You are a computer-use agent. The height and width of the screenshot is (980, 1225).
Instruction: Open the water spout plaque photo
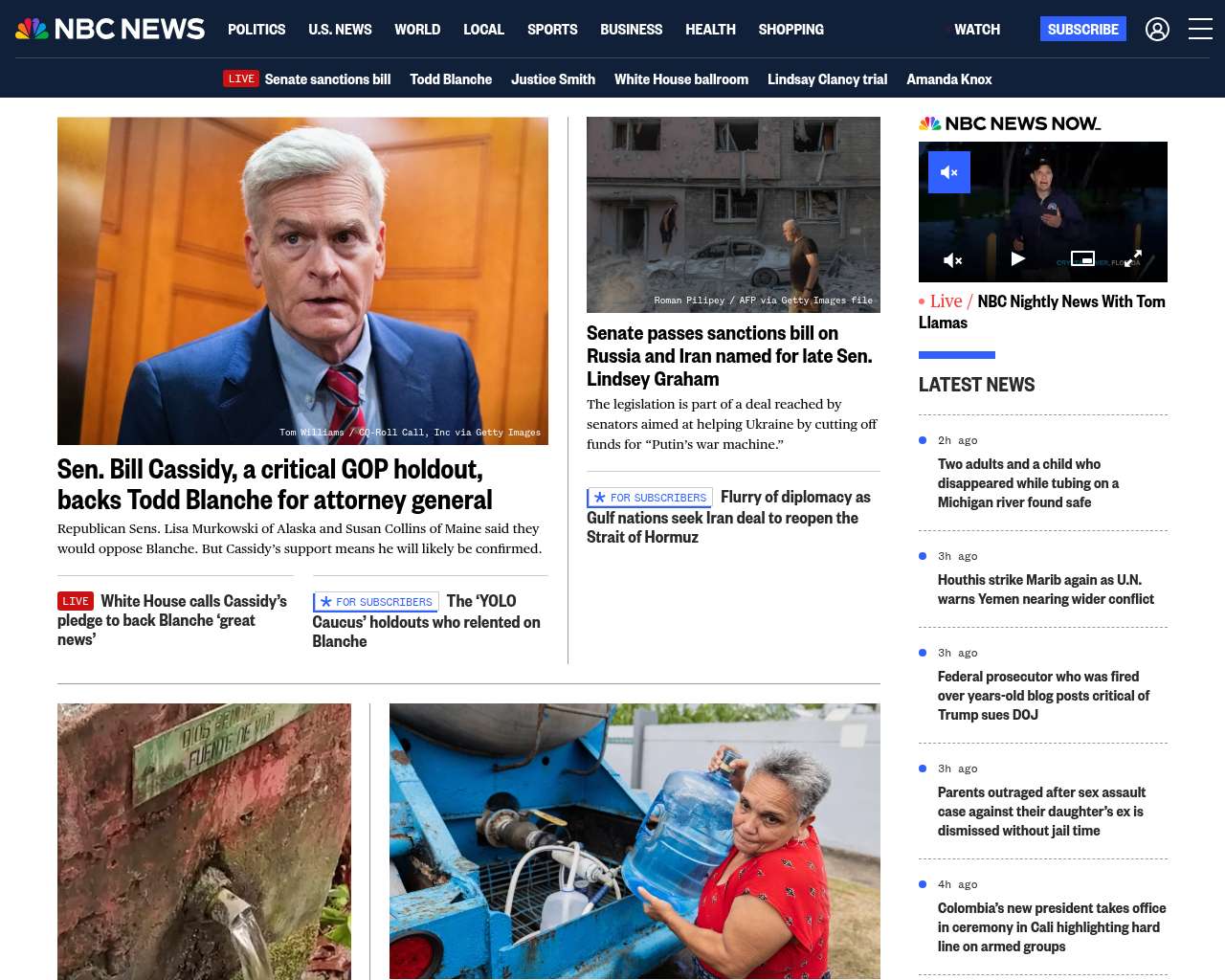pyautogui.click(x=204, y=841)
